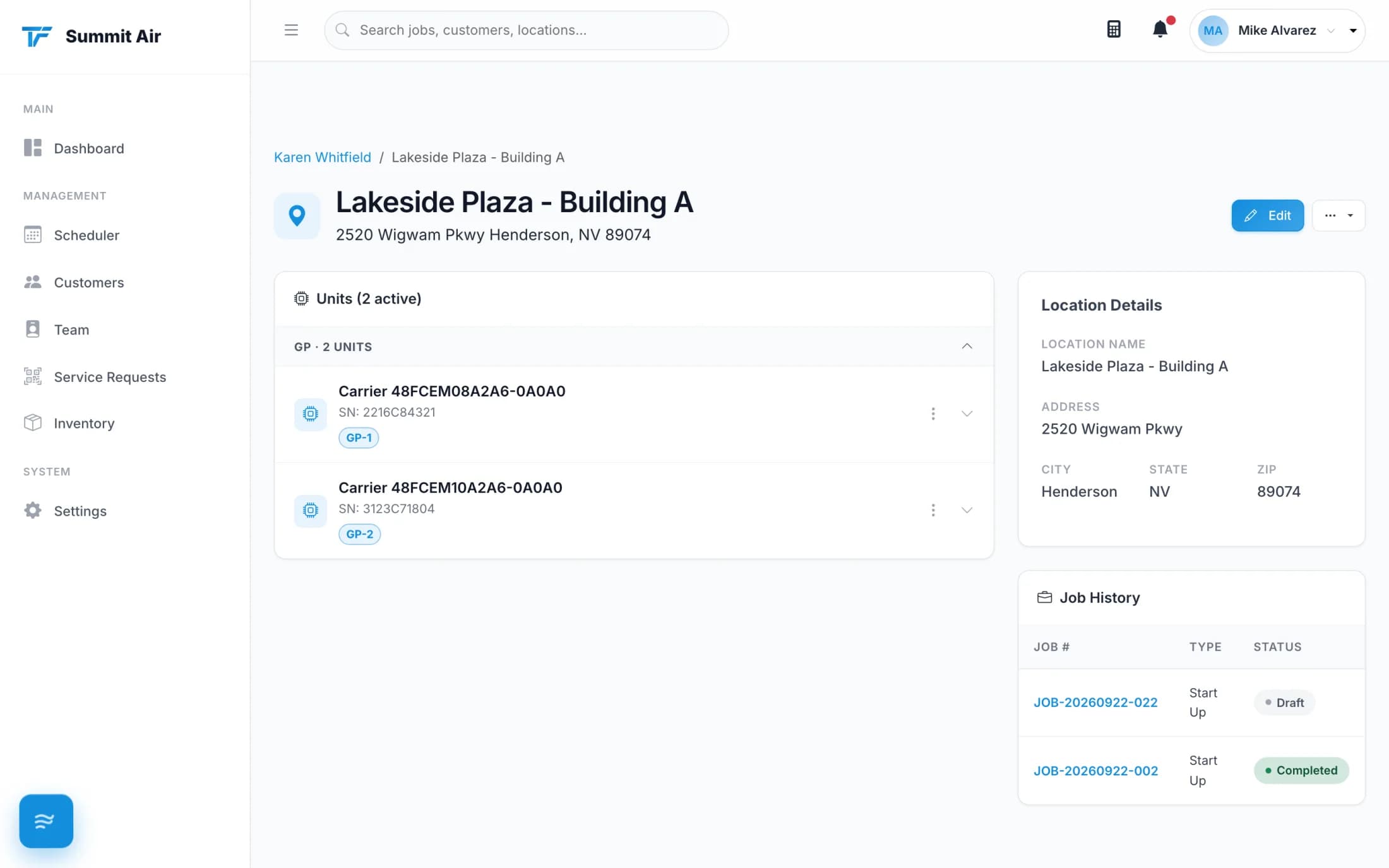Expand details for Carrier 48FCEM08A2A6-0A0A0
The width and height of the screenshot is (1389, 868).
click(967, 413)
